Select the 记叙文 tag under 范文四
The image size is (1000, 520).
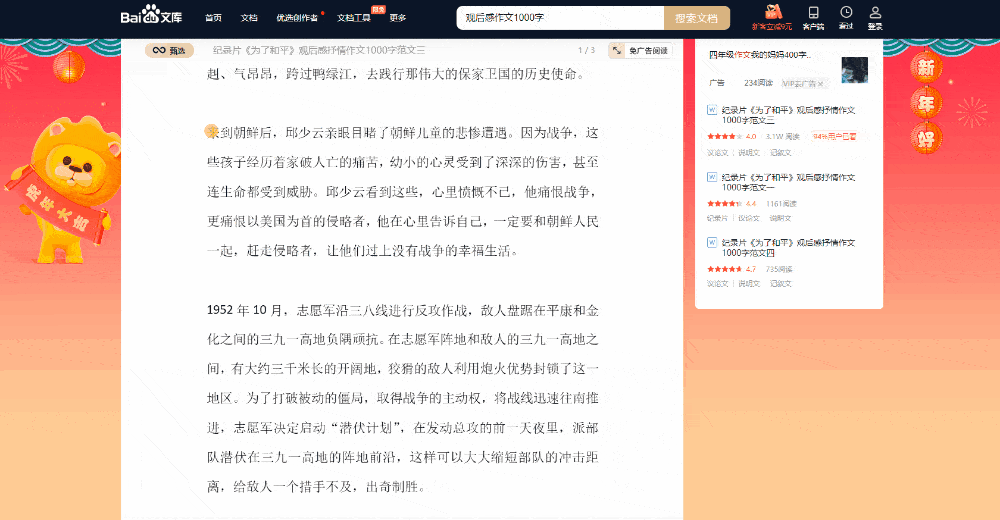coord(781,284)
